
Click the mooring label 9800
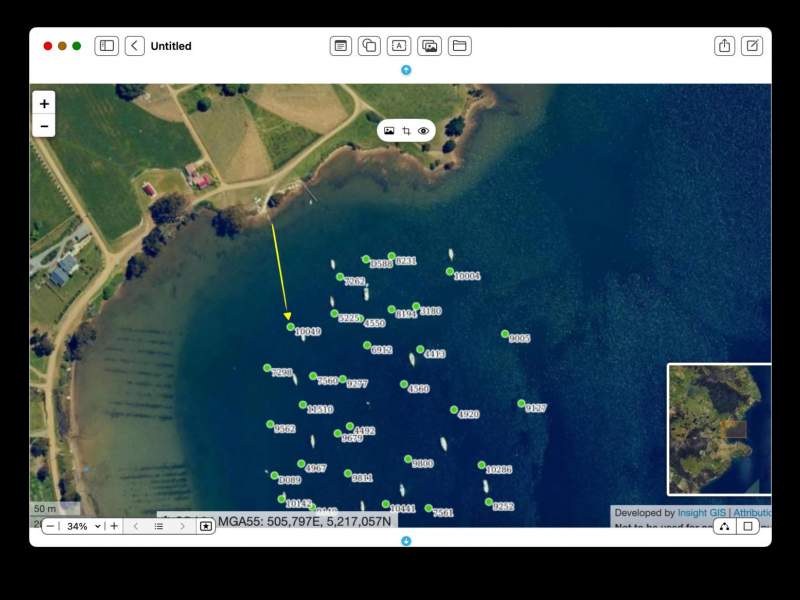point(423,464)
